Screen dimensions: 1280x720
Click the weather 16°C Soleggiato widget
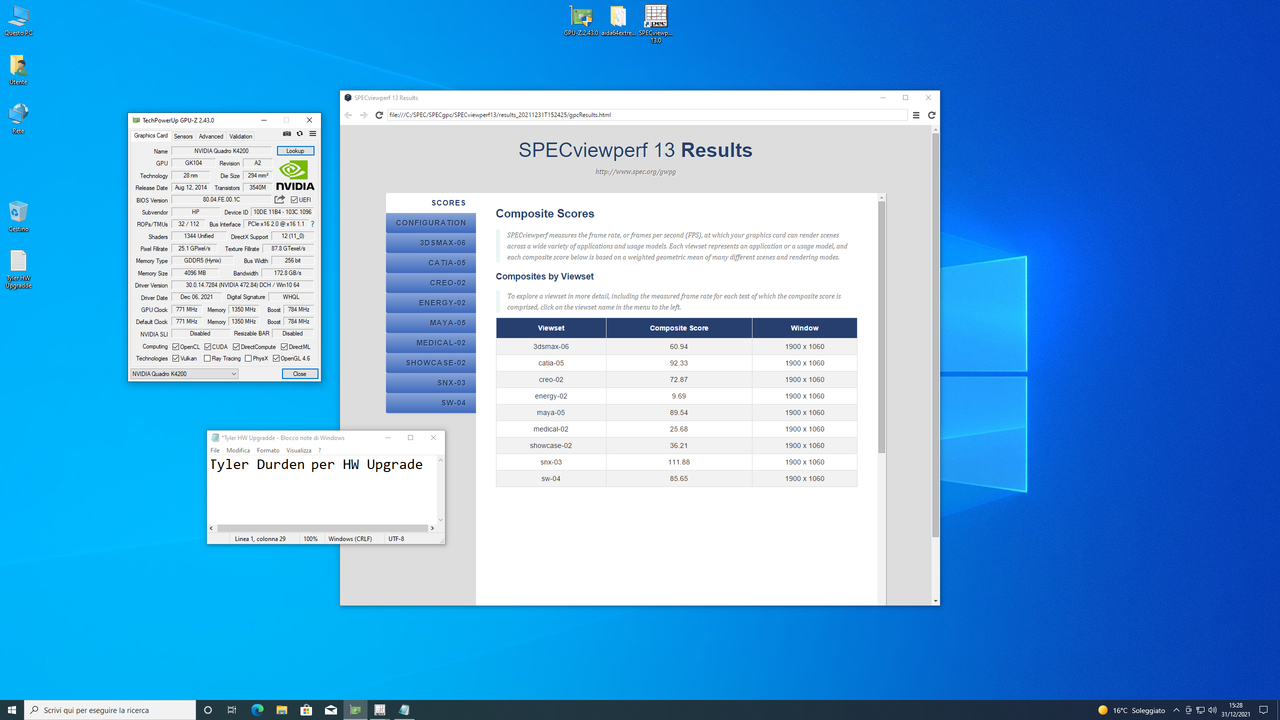click(1132, 710)
